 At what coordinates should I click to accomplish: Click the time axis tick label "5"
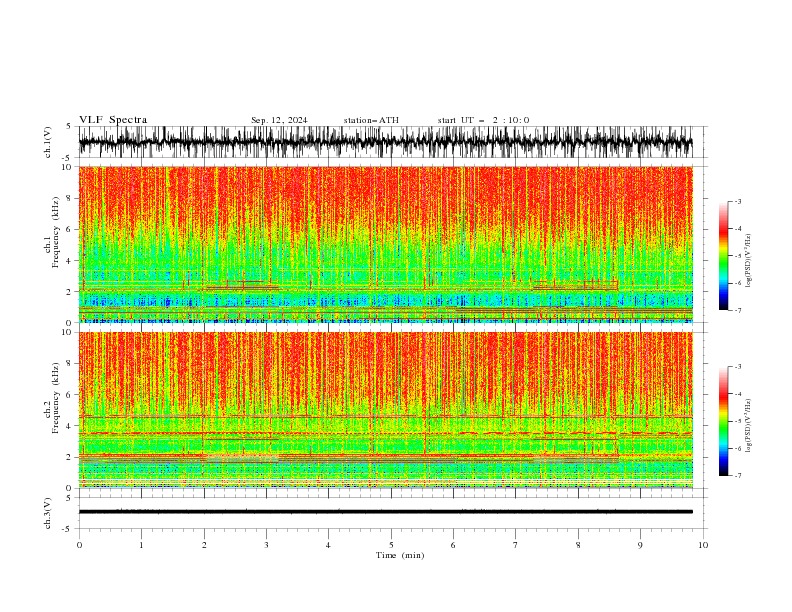click(391, 545)
